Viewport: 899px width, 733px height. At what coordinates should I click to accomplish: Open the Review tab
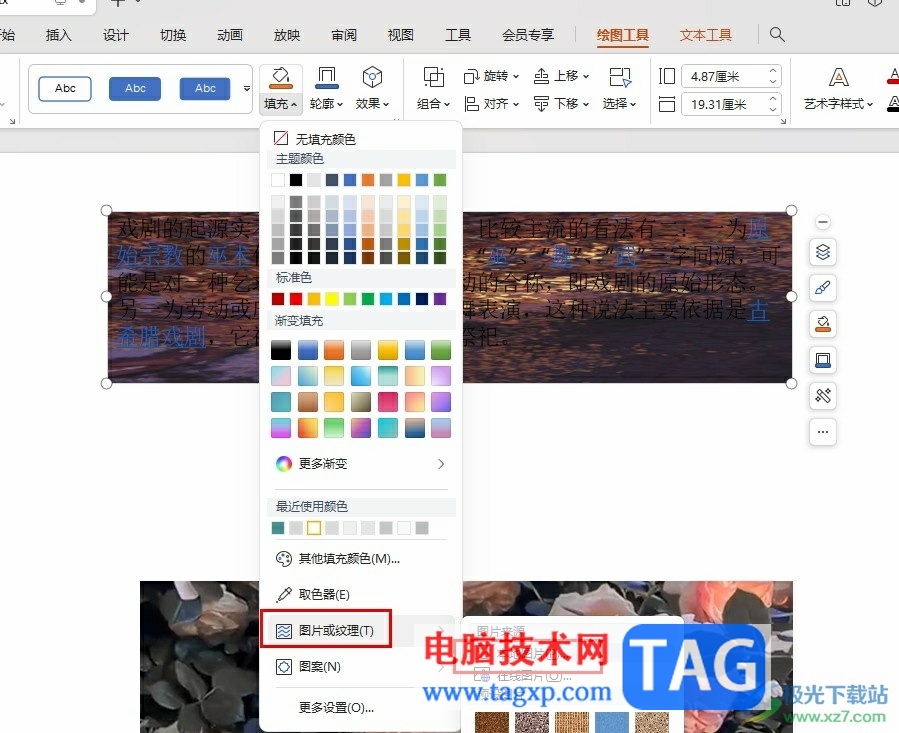pos(344,35)
